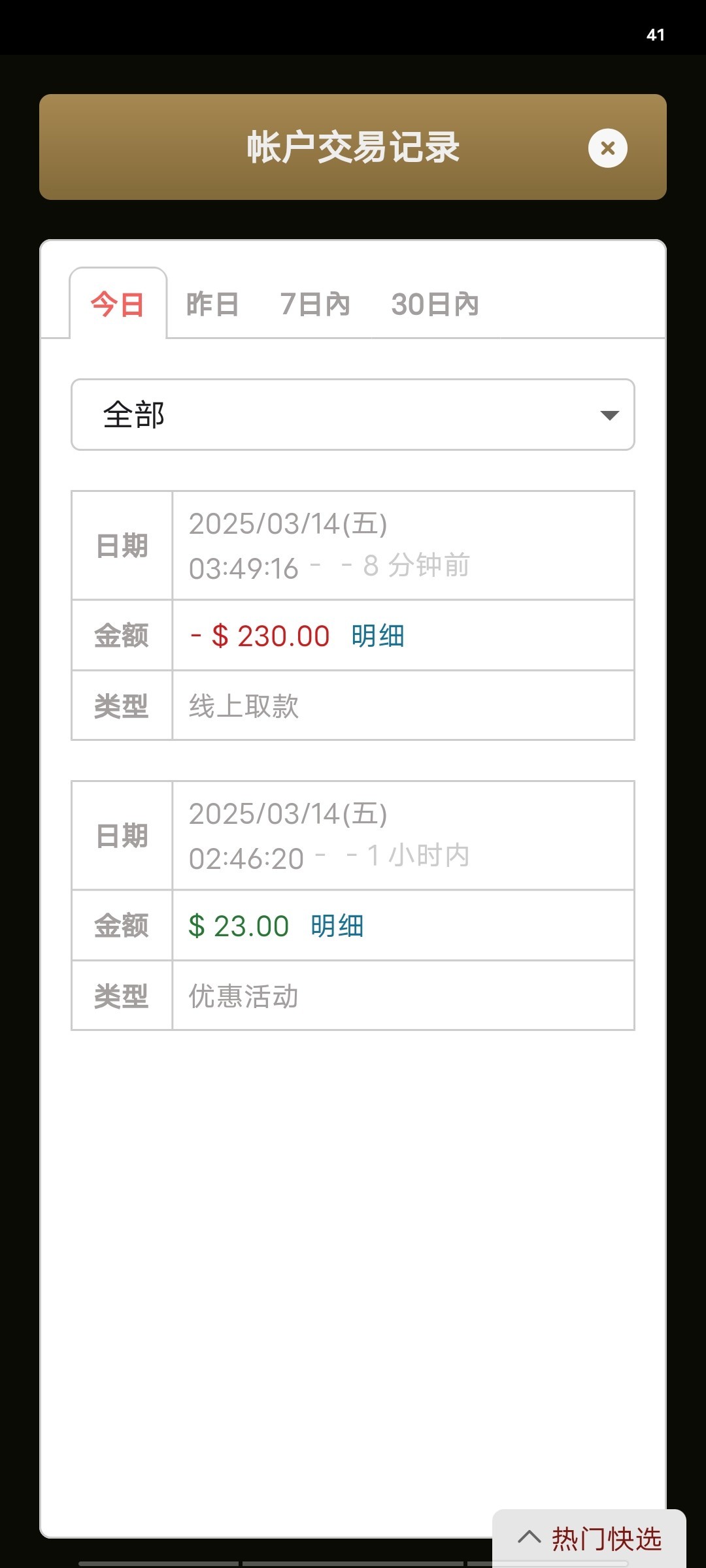This screenshot has width=706, height=1568.
Task: Open 明细 for the $23.00 promotion
Action: [x=337, y=926]
